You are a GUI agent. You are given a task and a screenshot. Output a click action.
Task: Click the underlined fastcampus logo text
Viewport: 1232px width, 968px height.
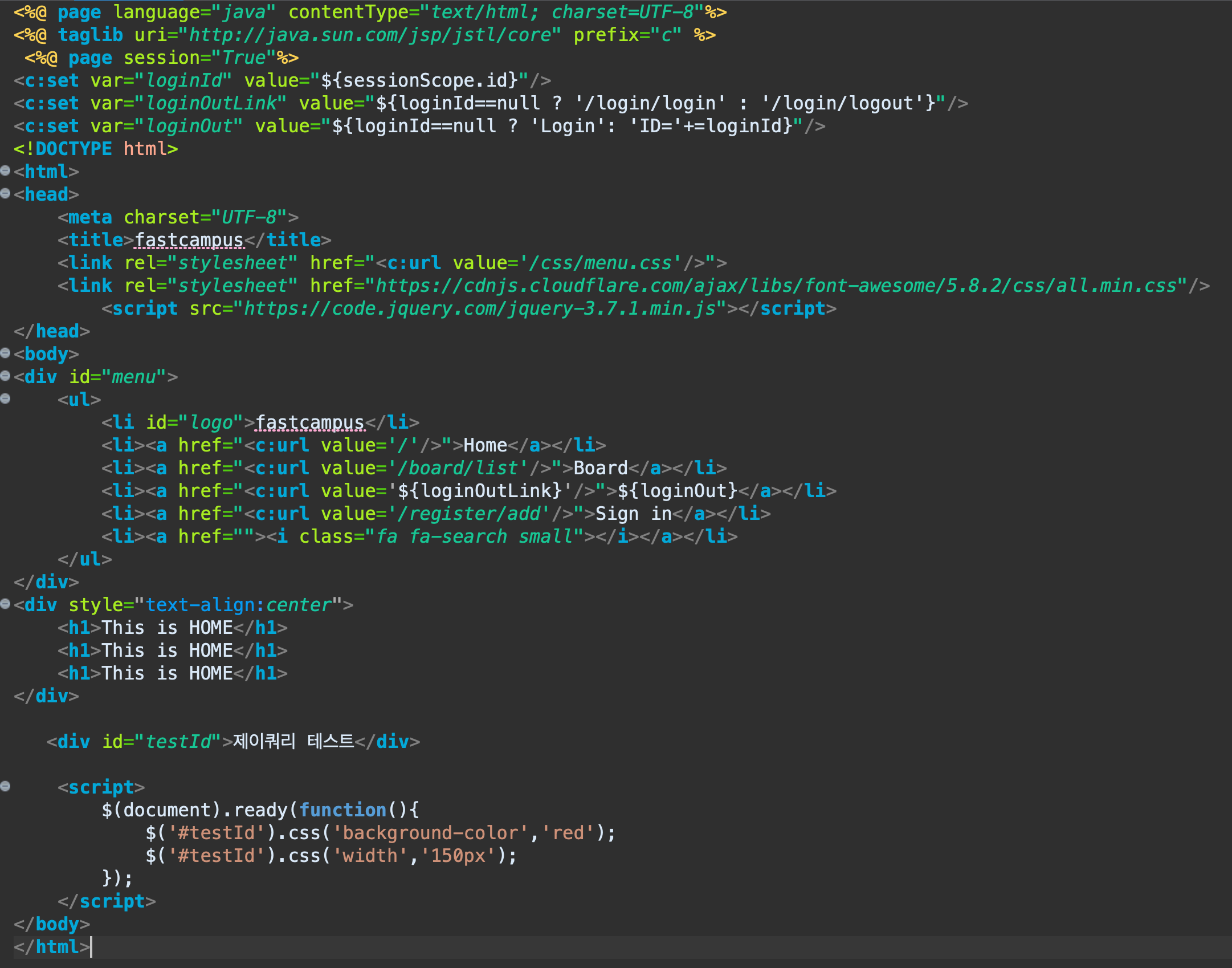(309, 422)
